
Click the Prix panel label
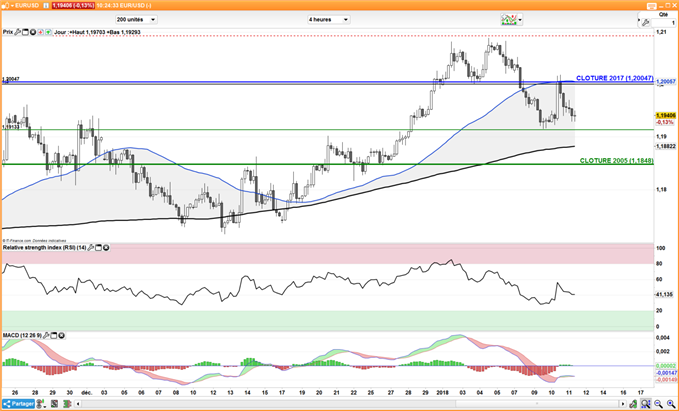click(x=8, y=32)
